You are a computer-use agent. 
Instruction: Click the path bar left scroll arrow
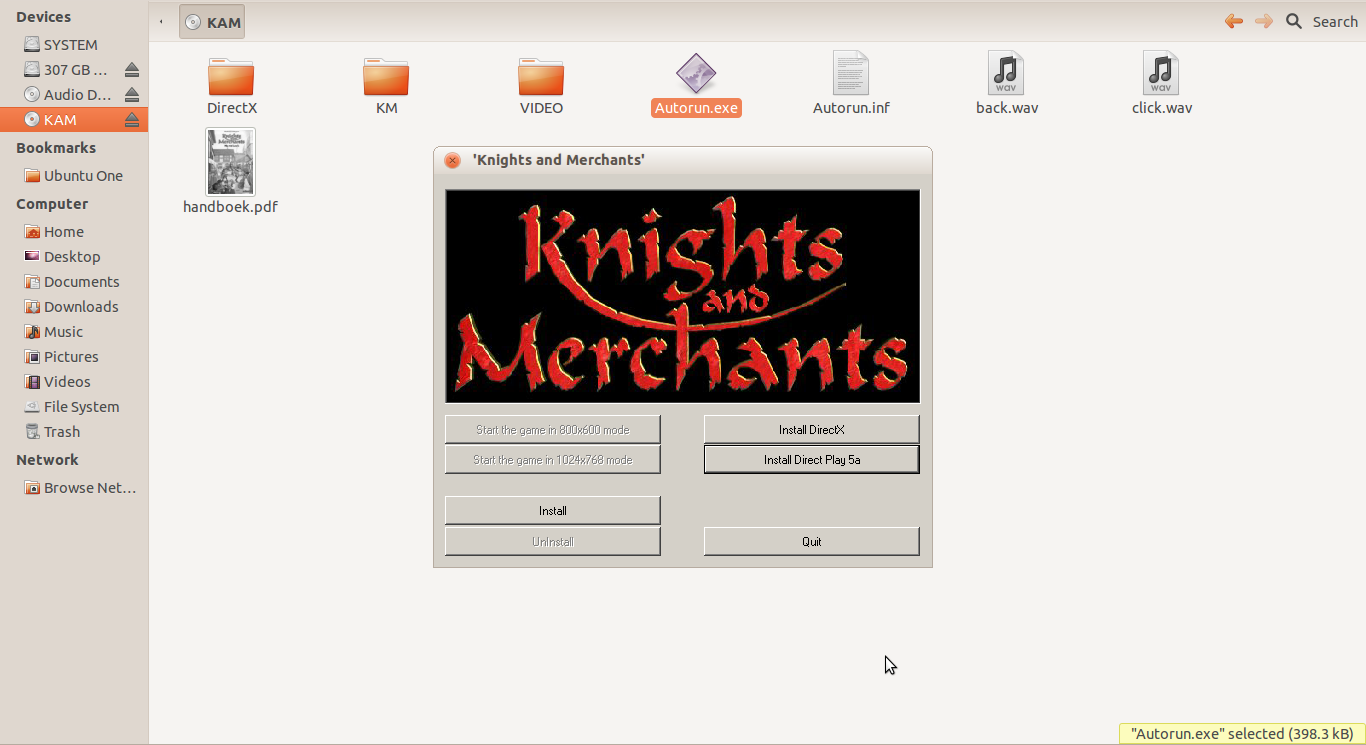pyautogui.click(x=162, y=22)
